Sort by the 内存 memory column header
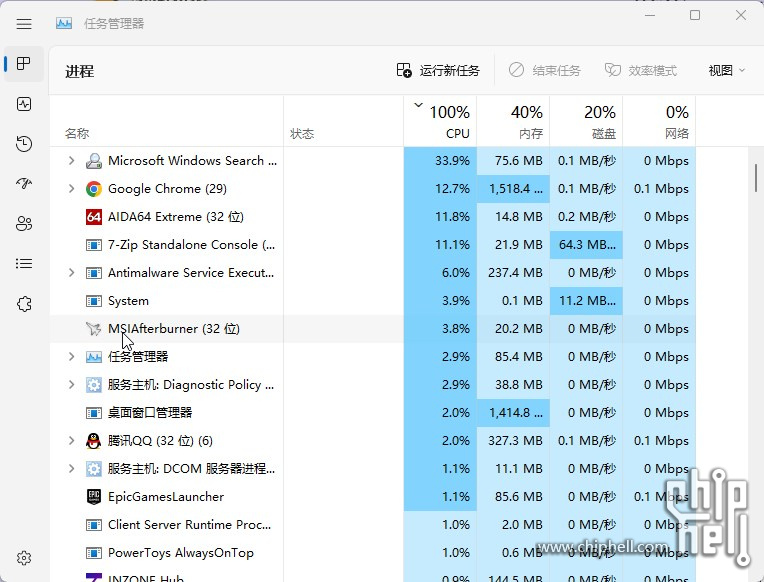 point(513,121)
